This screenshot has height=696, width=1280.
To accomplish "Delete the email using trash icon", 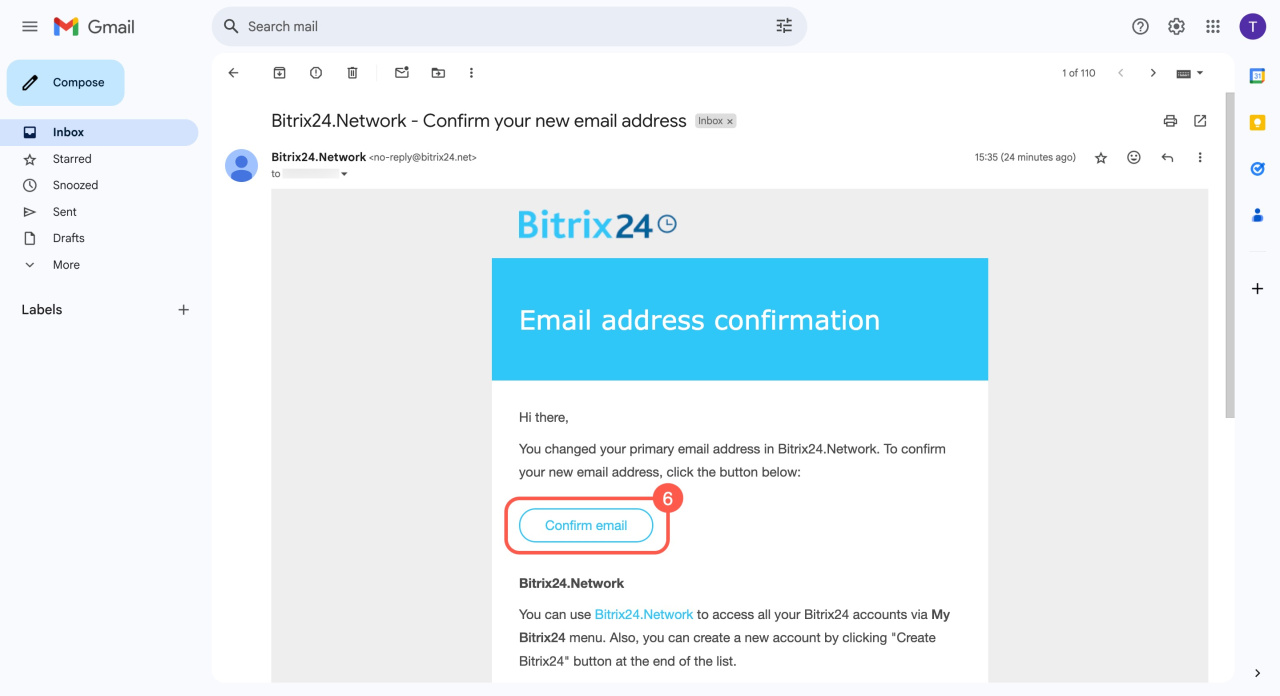I will (x=352, y=73).
